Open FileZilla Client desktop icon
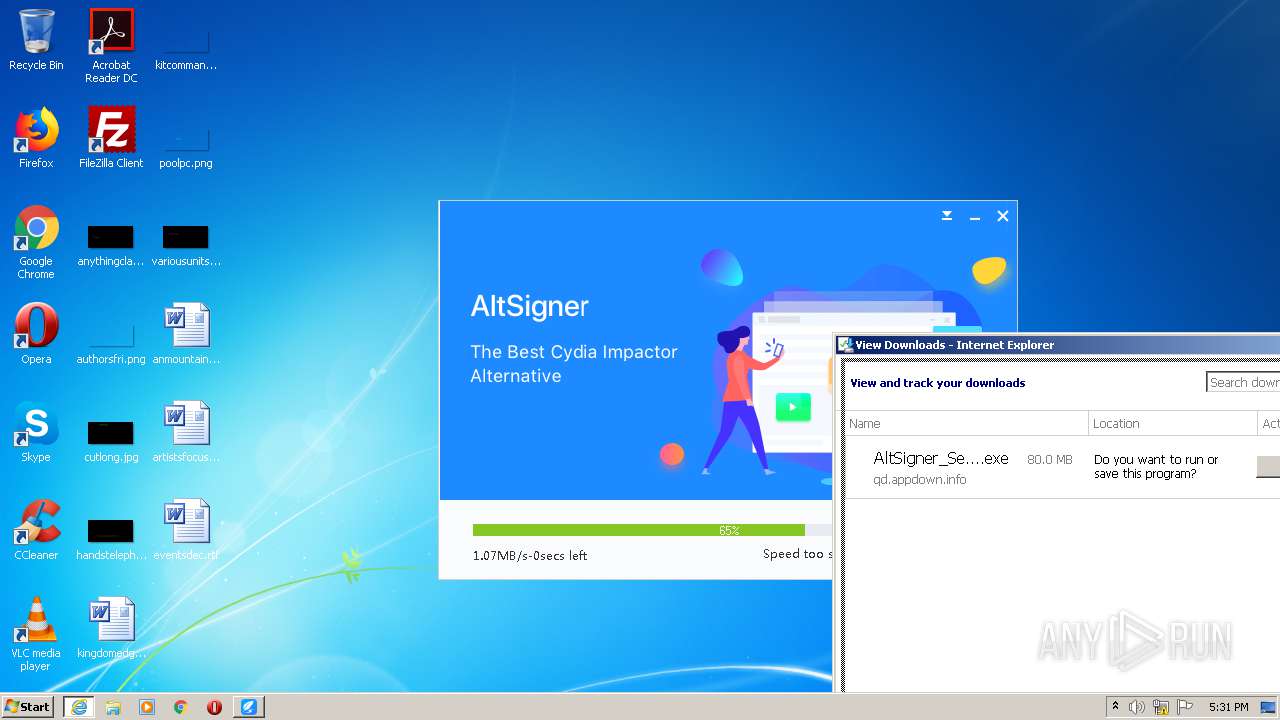This screenshot has height=720, width=1280. click(x=111, y=138)
